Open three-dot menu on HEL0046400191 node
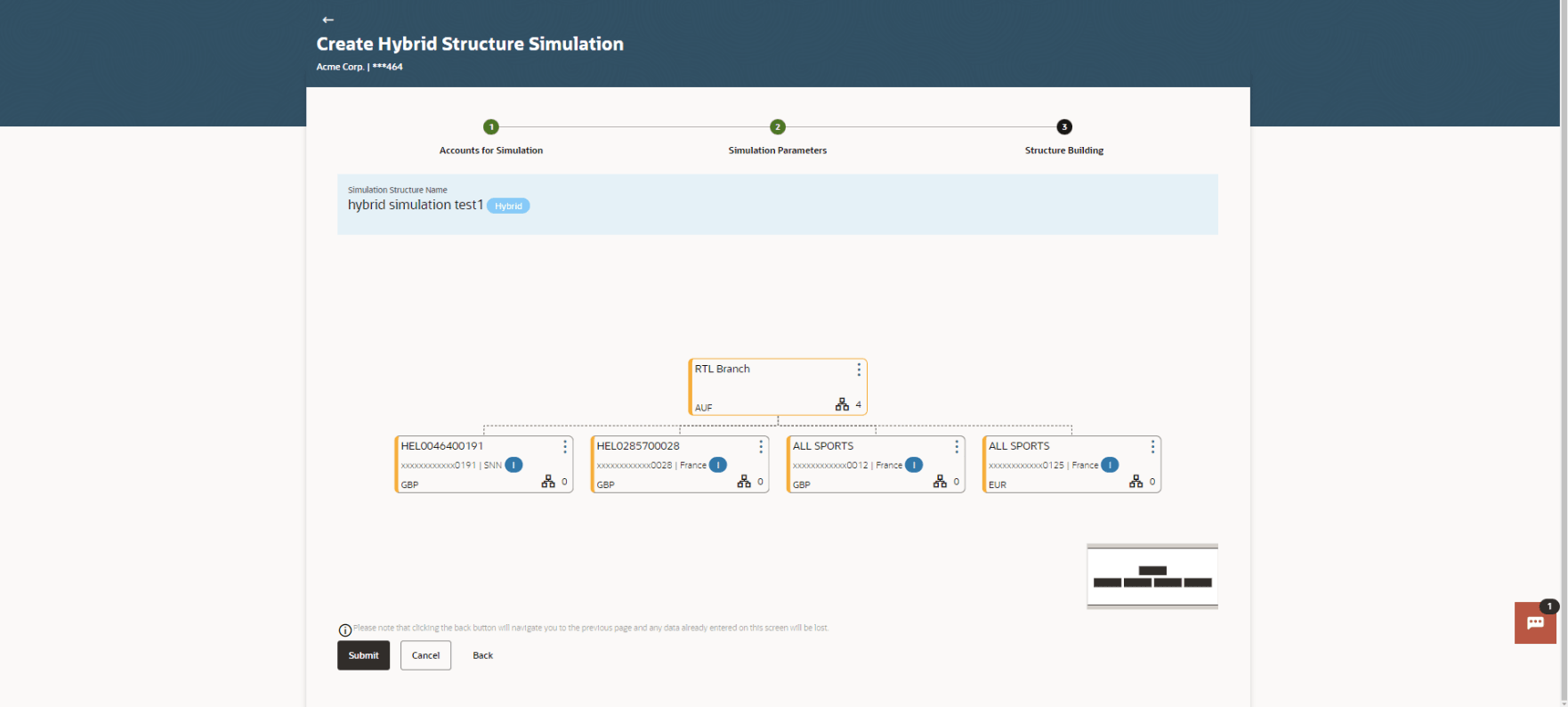 tap(565, 447)
